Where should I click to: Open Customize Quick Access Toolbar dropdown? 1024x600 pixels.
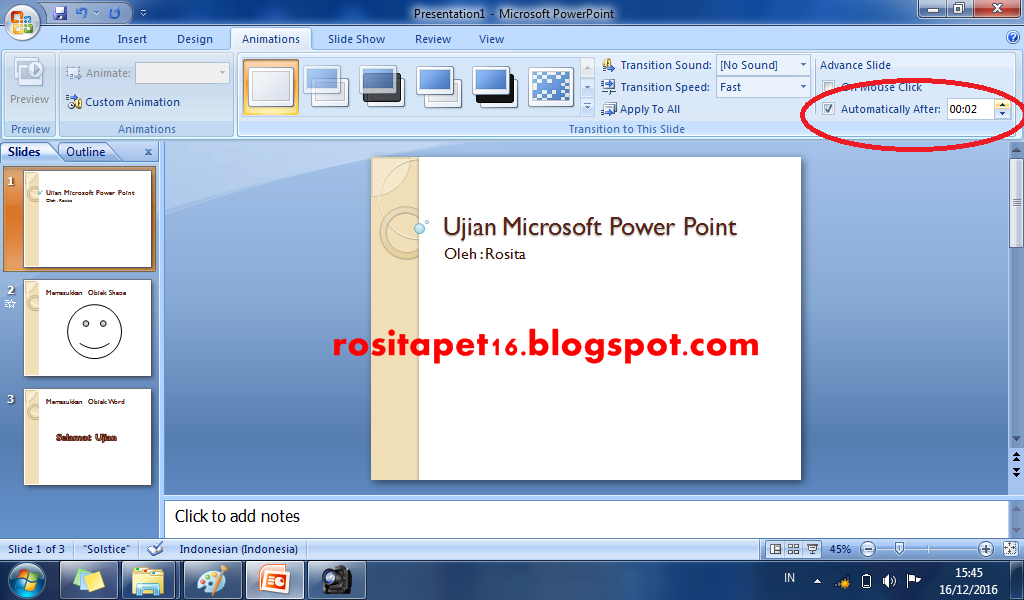[144, 12]
